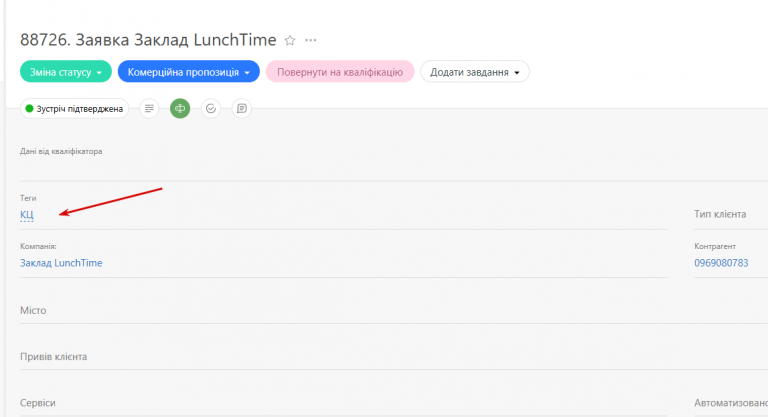
Task: Open the contractor 0969080783 link
Action: click(x=721, y=263)
